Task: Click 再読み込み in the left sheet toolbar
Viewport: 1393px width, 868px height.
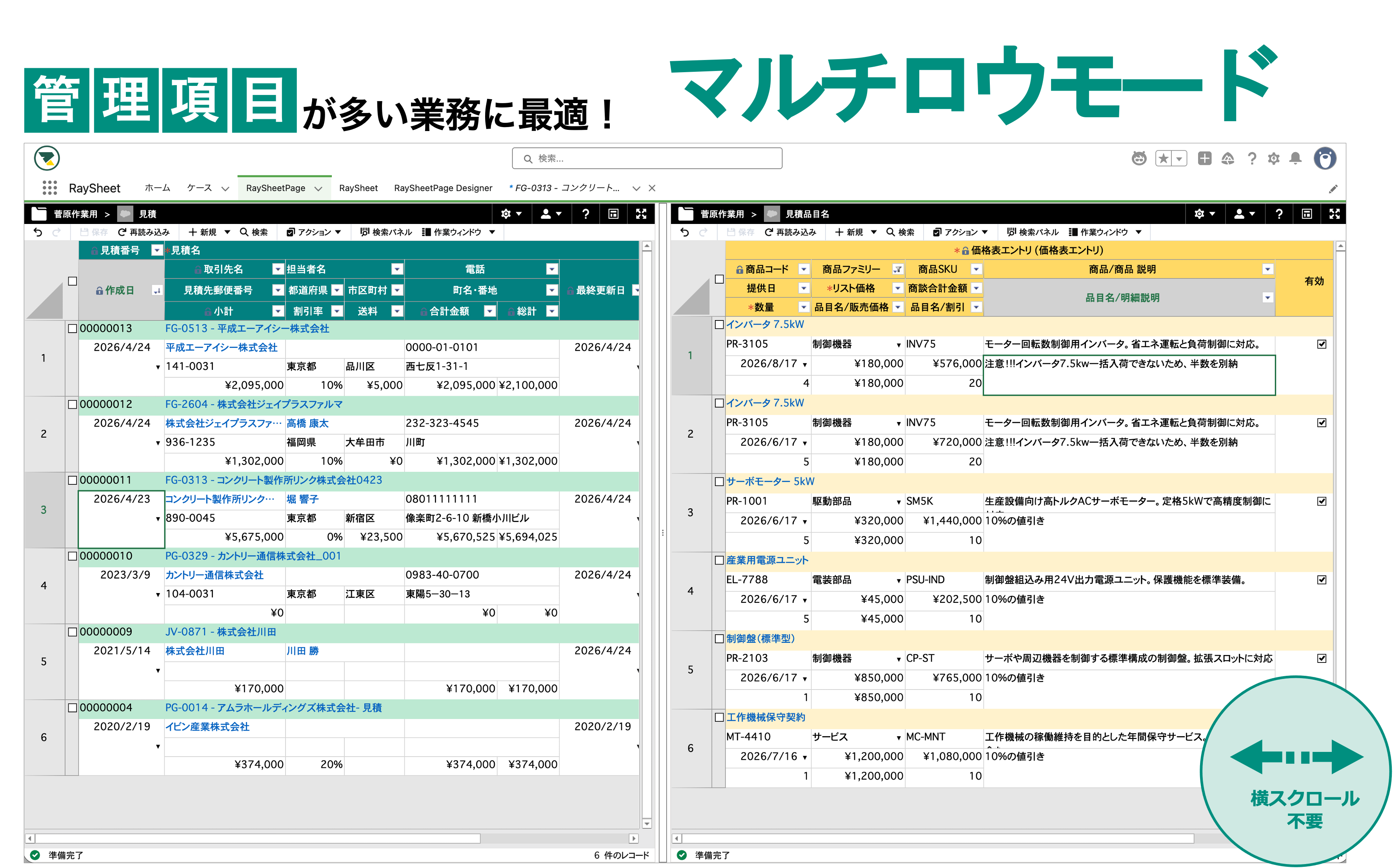Action: click(x=144, y=232)
